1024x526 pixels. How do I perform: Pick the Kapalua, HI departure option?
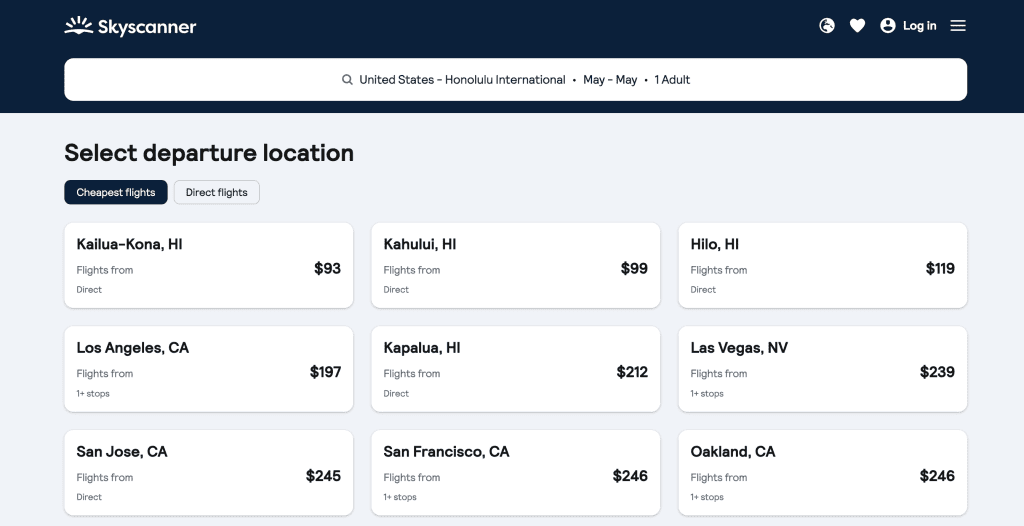click(515, 369)
